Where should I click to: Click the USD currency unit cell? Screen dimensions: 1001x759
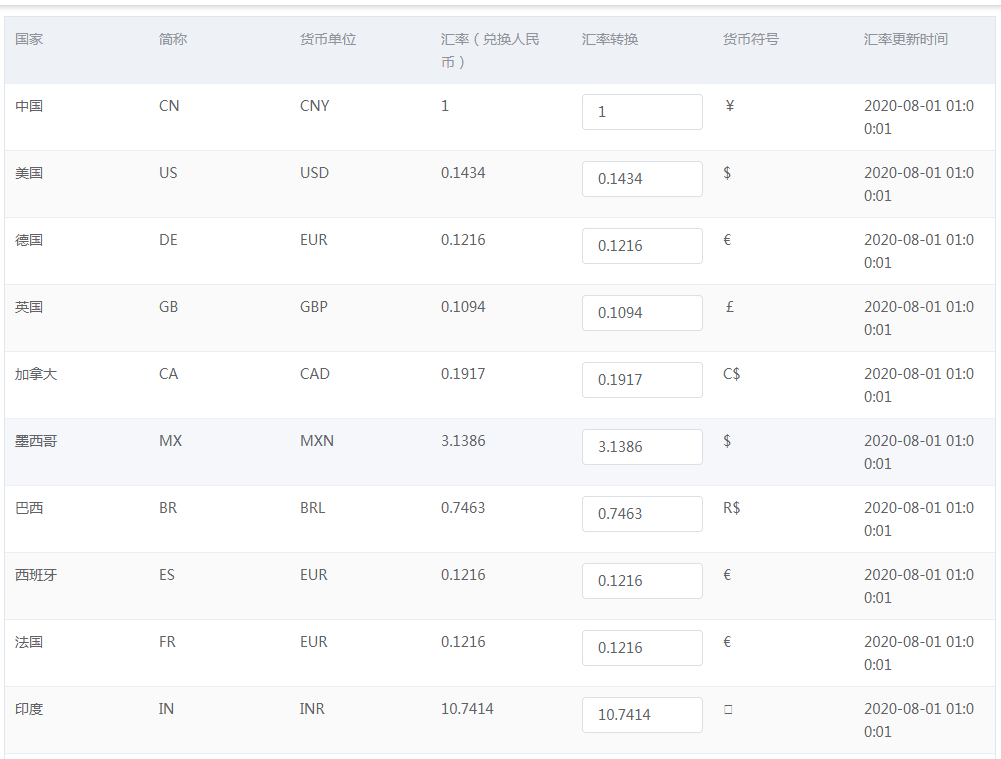[315, 173]
